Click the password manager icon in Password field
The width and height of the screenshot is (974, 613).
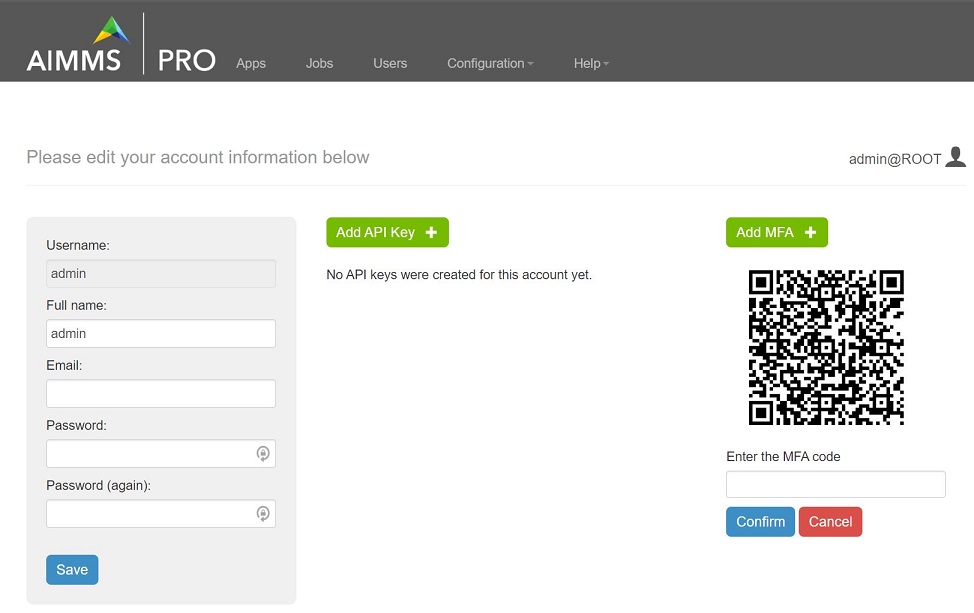(x=263, y=453)
